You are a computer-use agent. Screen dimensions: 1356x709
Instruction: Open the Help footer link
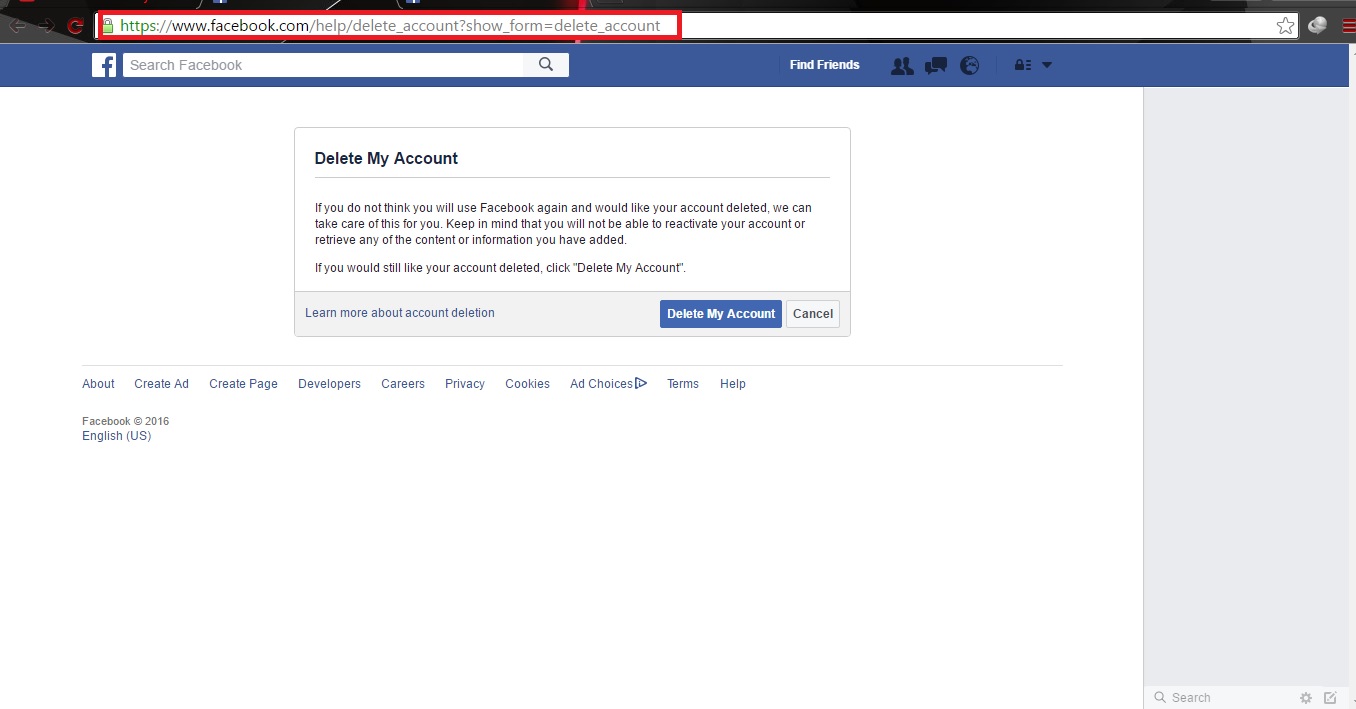733,384
